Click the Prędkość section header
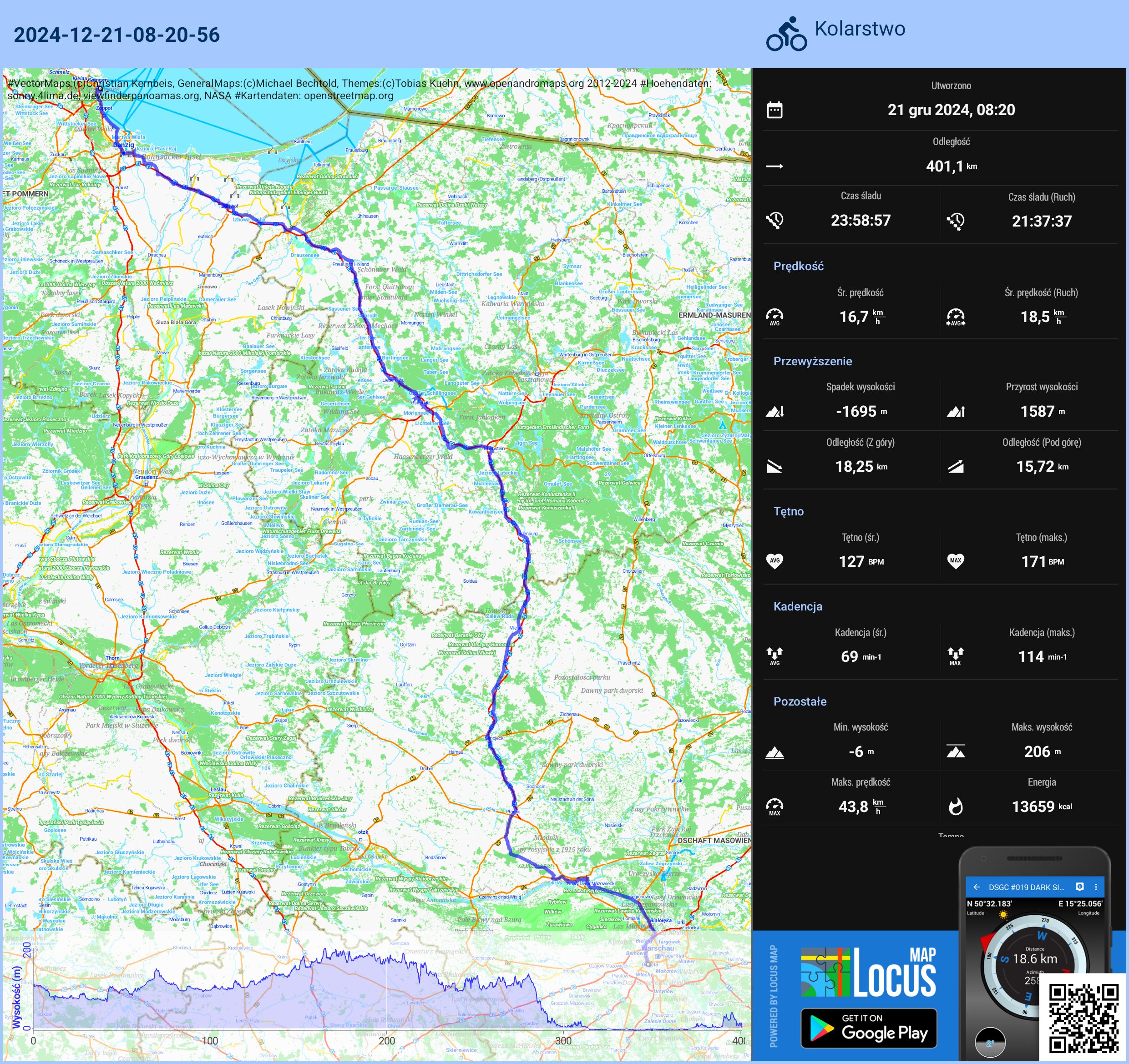This screenshot has height=1064, width=1129. (x=798, y=266)
